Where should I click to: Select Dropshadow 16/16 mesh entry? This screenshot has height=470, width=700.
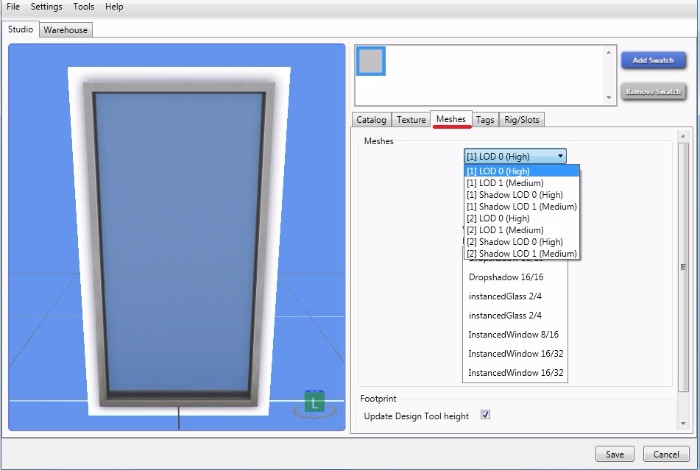[x=506, y=277]
